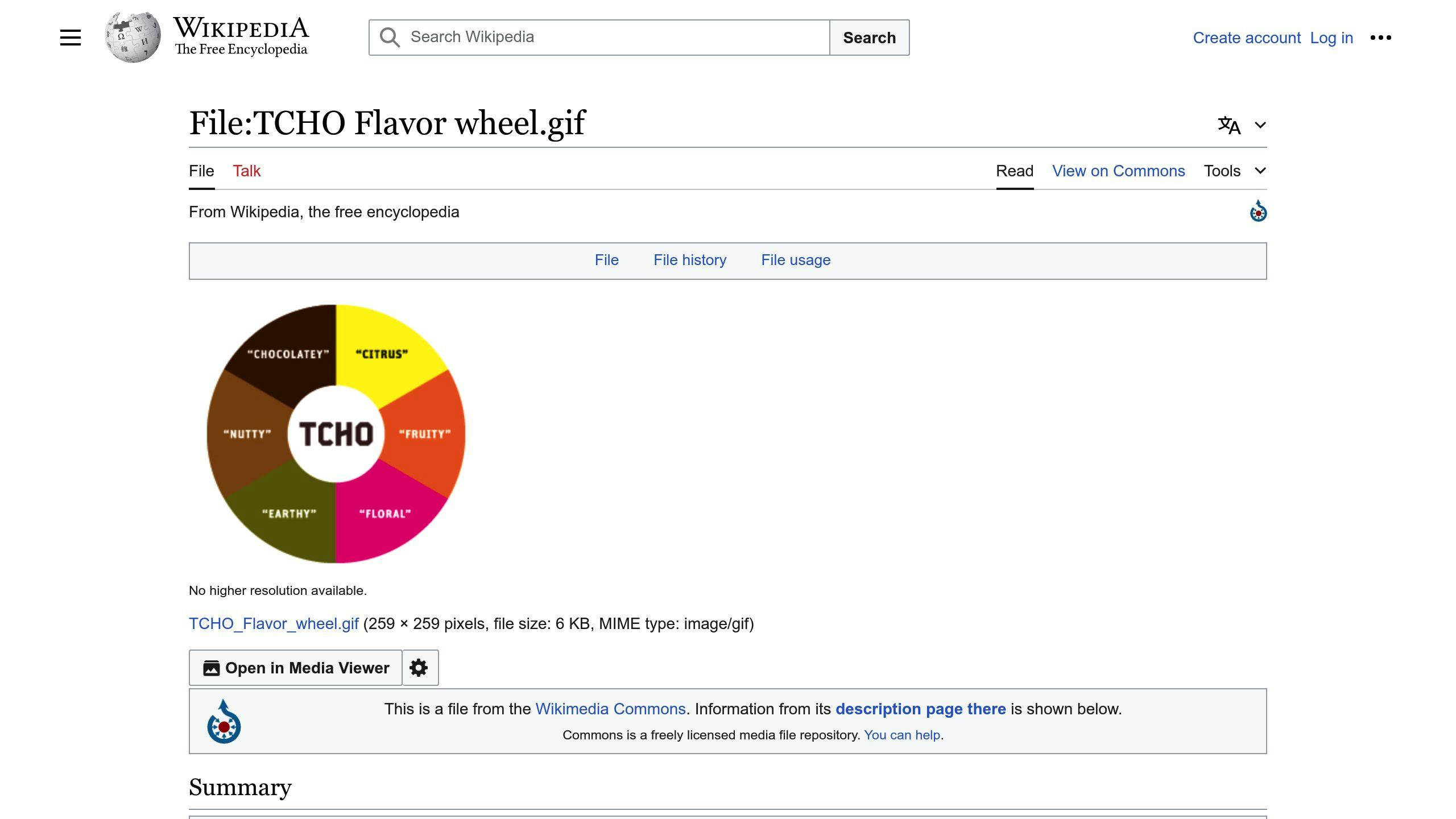Viewport: 1456px width, 819px height.
Task: Click the magnifier icon in search box
Action: coord(390,38)
